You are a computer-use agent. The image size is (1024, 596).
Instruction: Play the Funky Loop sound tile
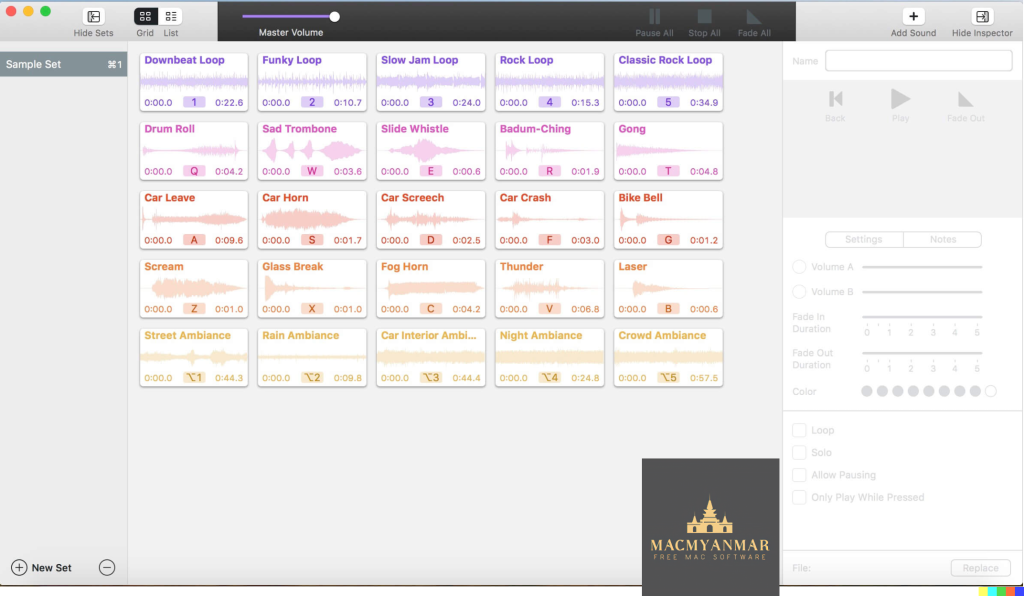coord(312,82)
